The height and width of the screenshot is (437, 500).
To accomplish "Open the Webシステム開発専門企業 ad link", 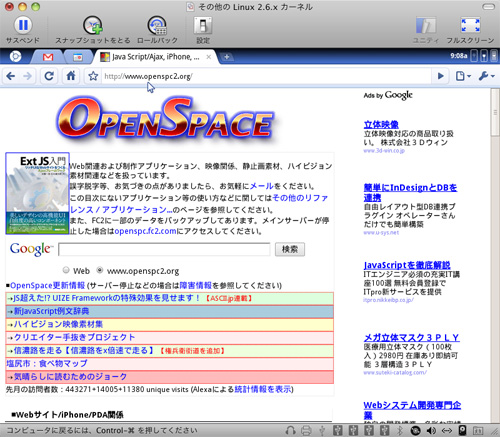I will click(412, 410).
